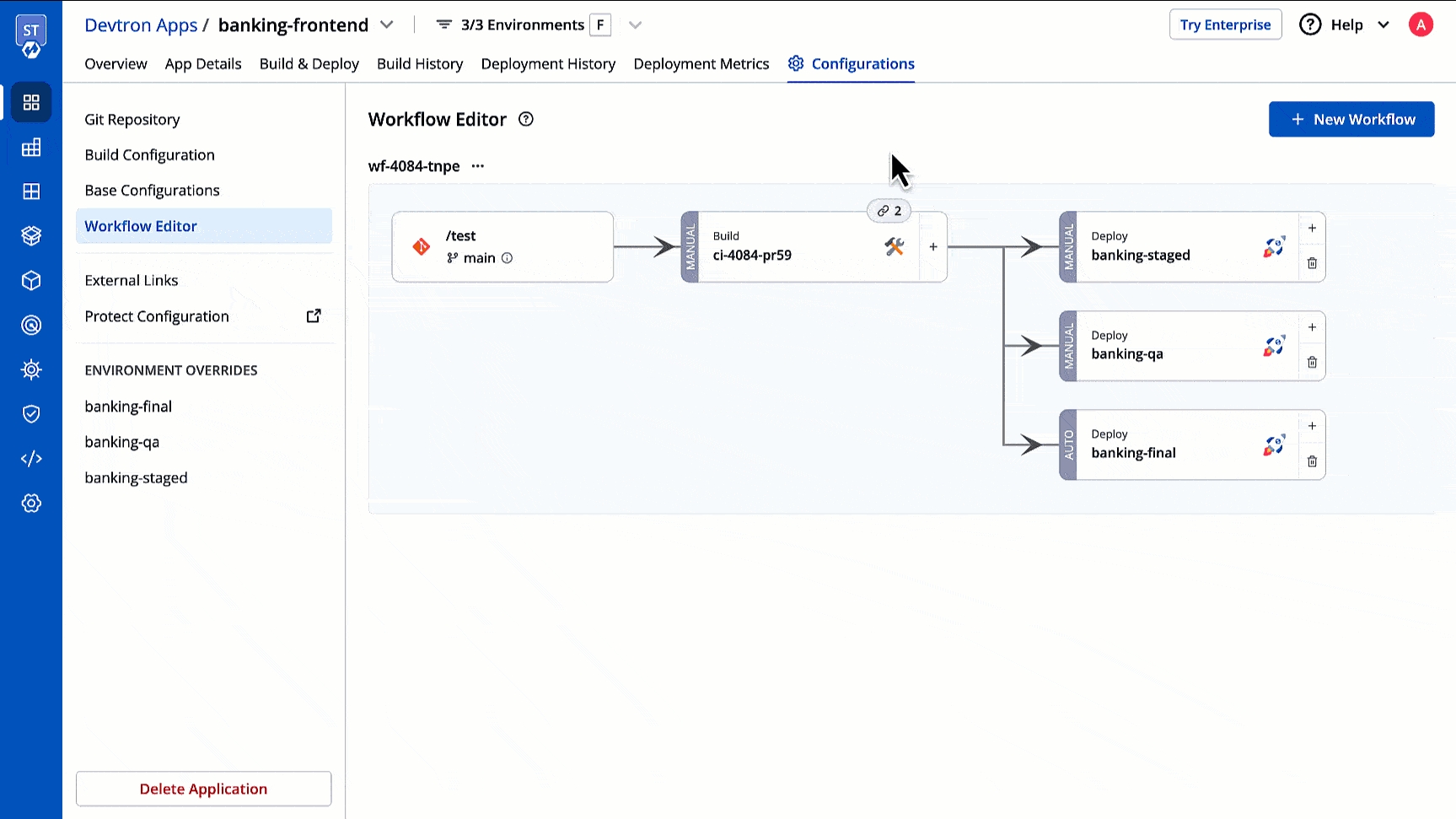The image size is (1456, 819).
Task: Click the Workflow Editor help question icon
Action: click(526, 119)
